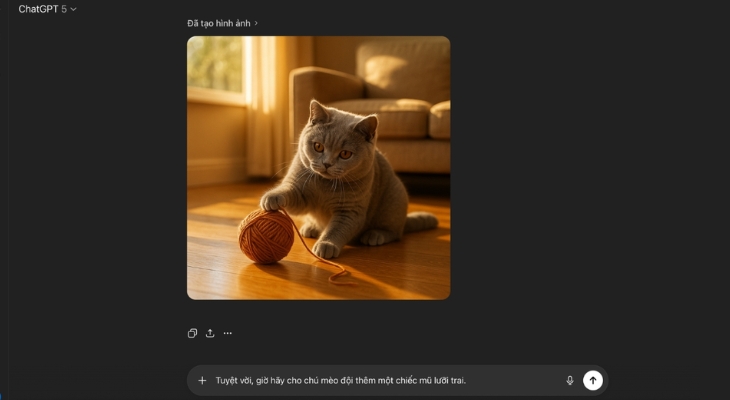Open the generated cat image preview
Viewport: 730px width, 400px height.
coord(318,168)
